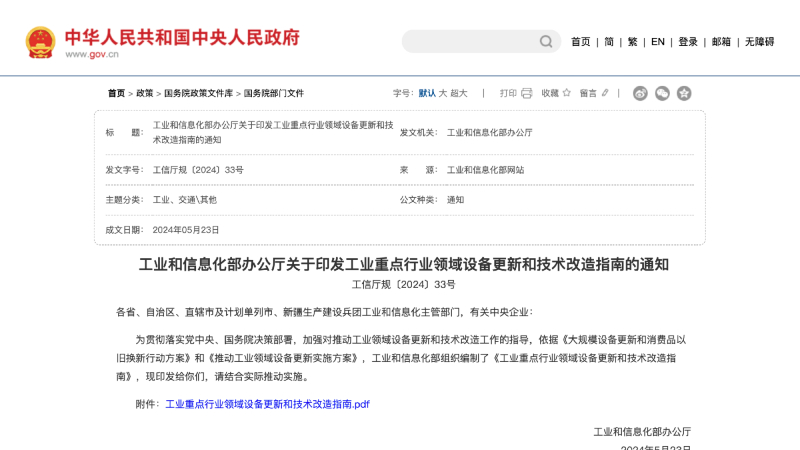Share to Qzone via star circle icon
Screen dimensions: 800x450
tap(684, 93)
